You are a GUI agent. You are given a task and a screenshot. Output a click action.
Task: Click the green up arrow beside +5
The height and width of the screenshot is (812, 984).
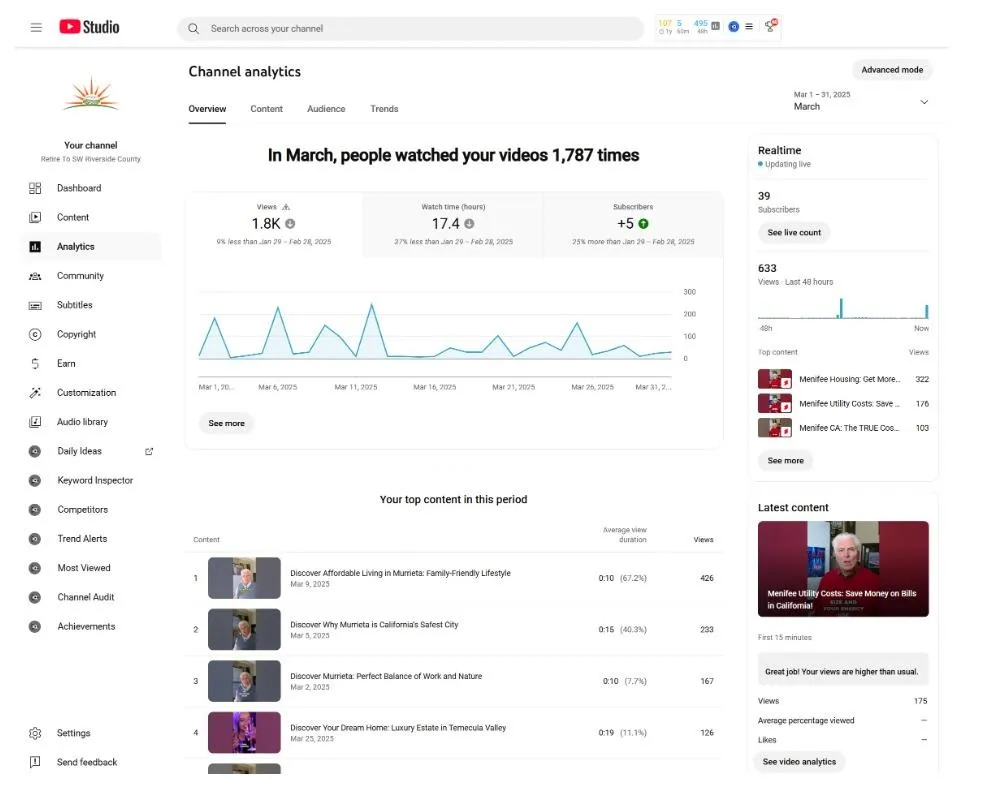tap(643, 223)
